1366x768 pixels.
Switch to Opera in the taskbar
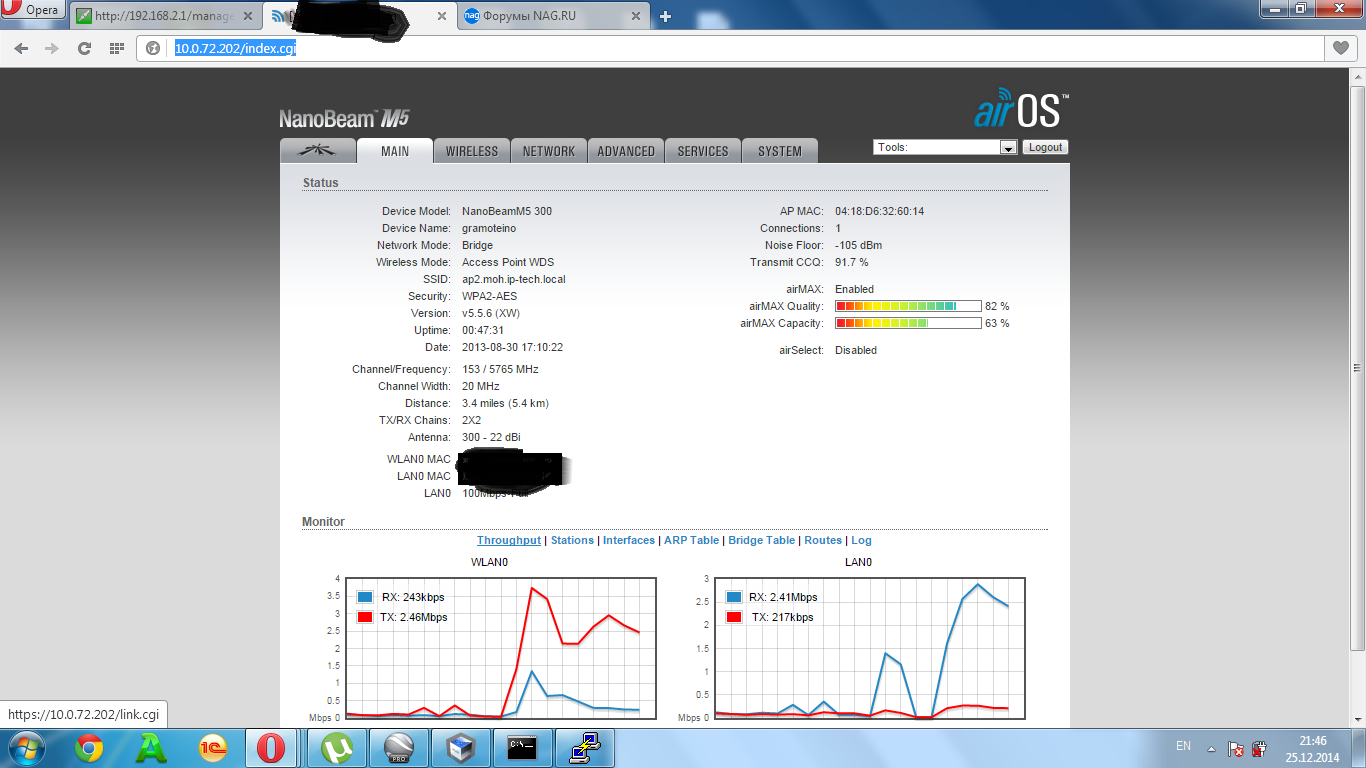(272, 748)
